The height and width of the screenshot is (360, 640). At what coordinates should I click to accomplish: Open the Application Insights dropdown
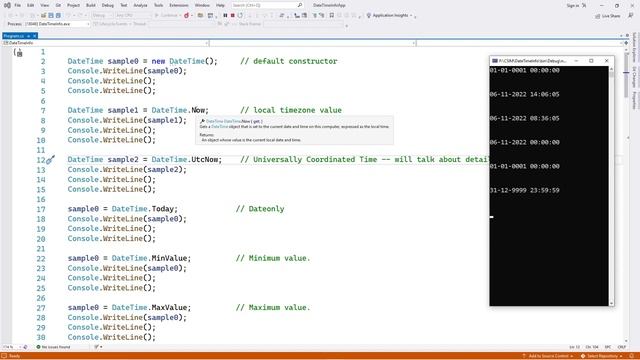click(x=391, y=16)
